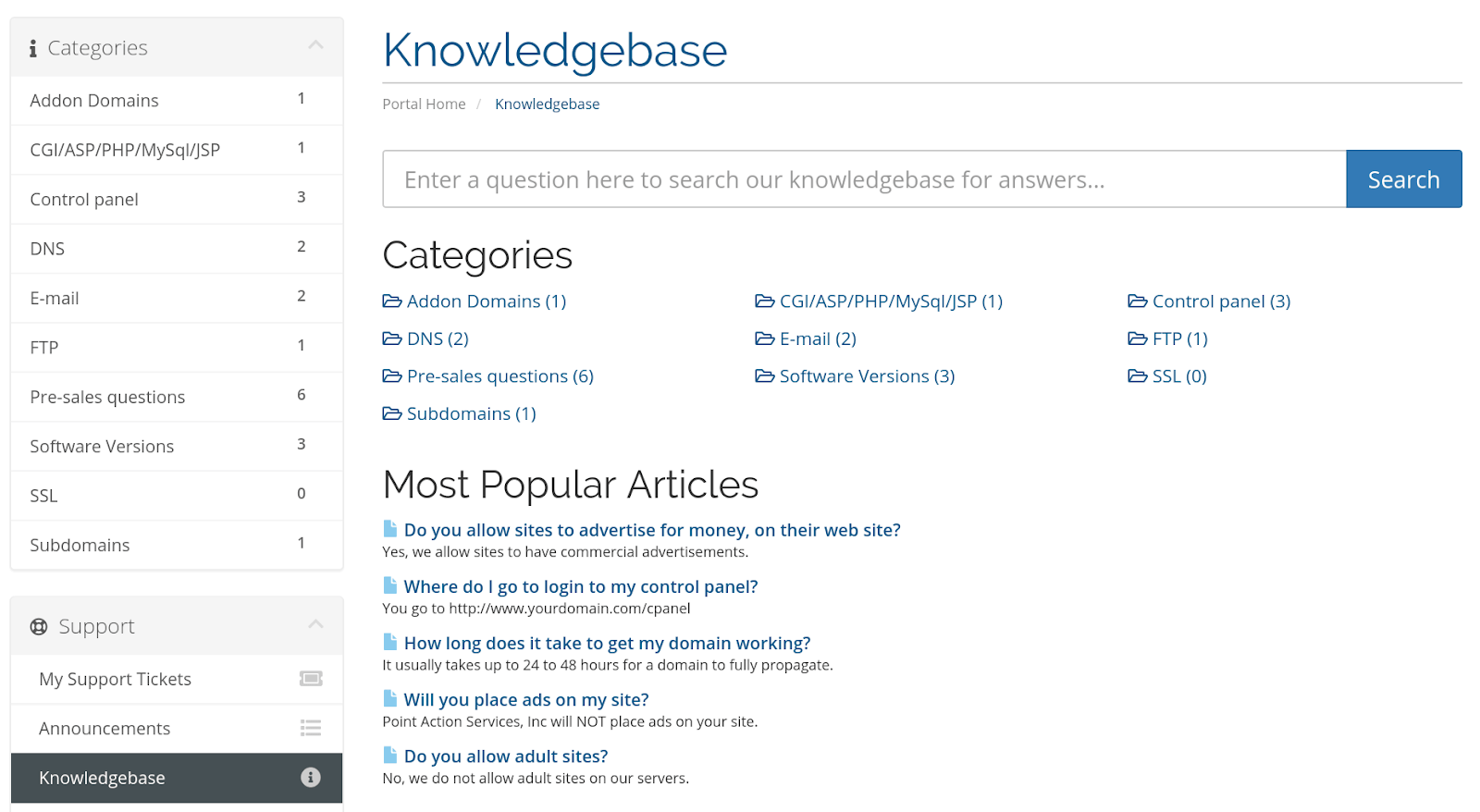Open Control panel category in sidebar

coord(177,199)
